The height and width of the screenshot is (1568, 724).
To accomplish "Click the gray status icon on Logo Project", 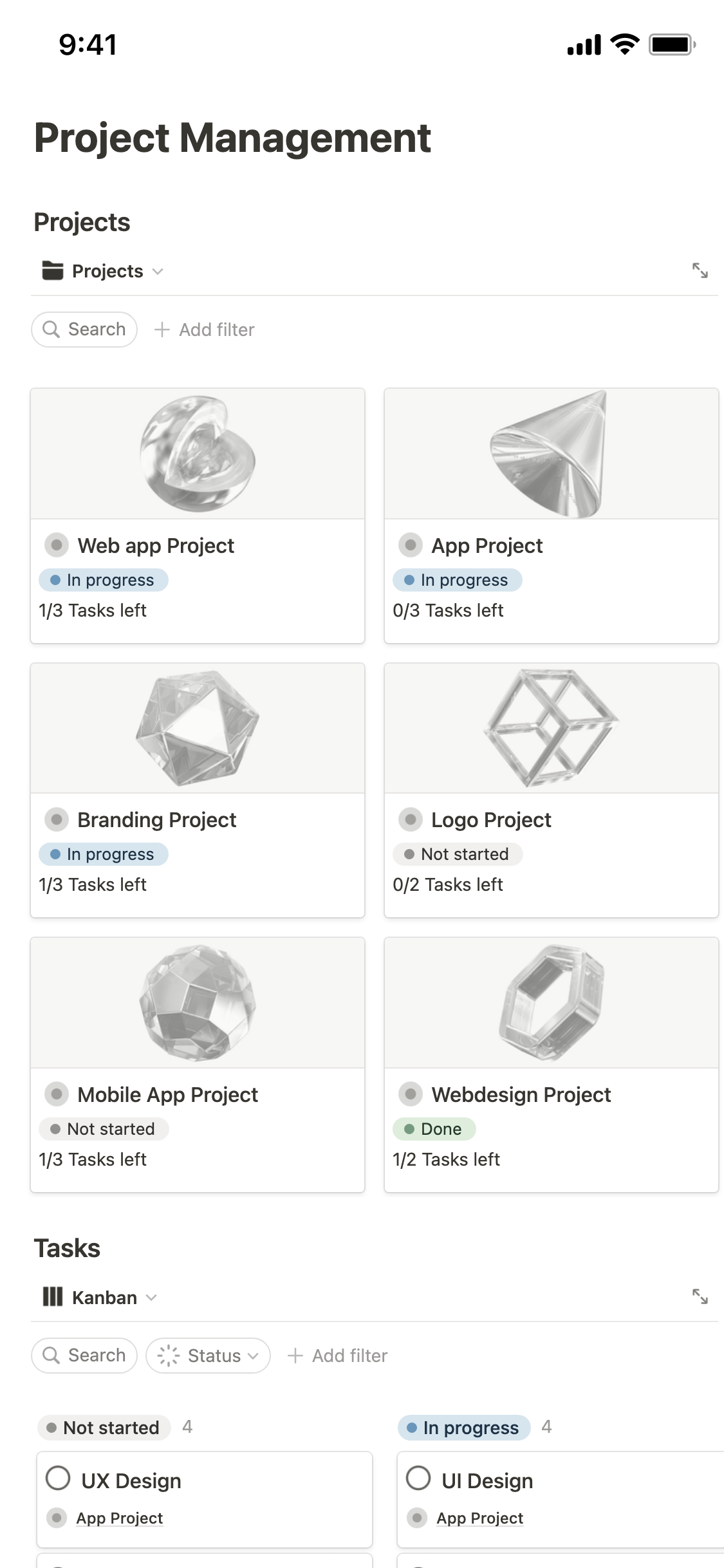I will pos(410,819).
